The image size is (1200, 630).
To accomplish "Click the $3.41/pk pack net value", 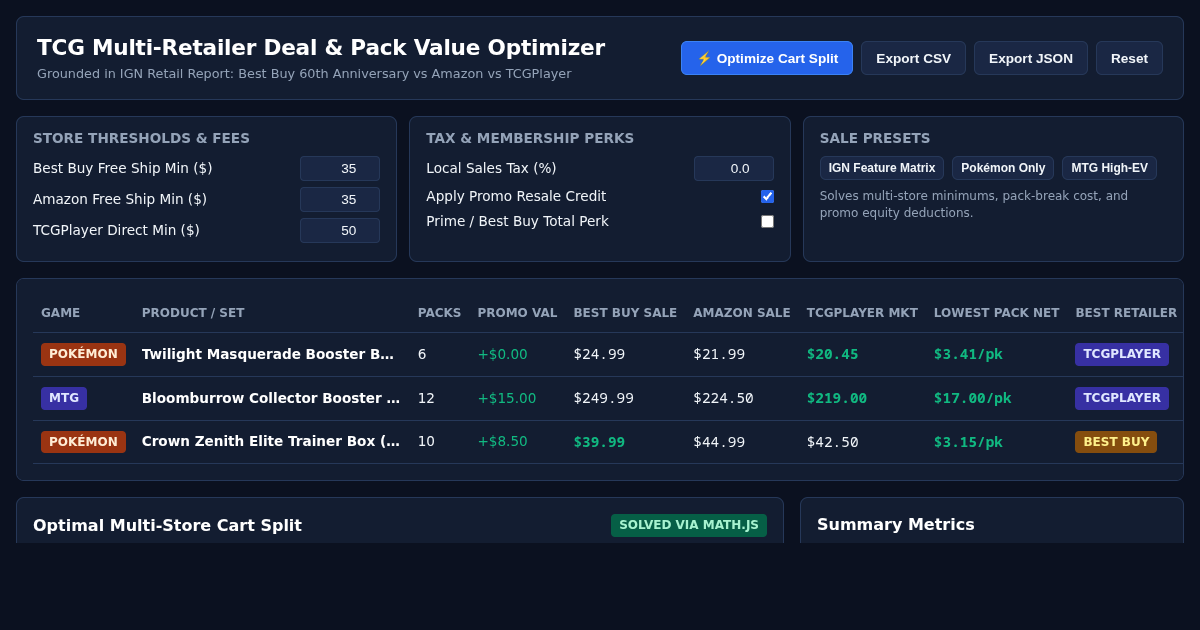I will coord(968,354).
